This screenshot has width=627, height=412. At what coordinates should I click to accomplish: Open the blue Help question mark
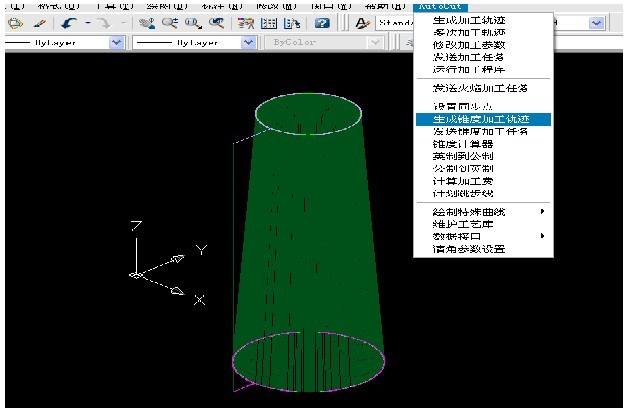click(322, 22)
